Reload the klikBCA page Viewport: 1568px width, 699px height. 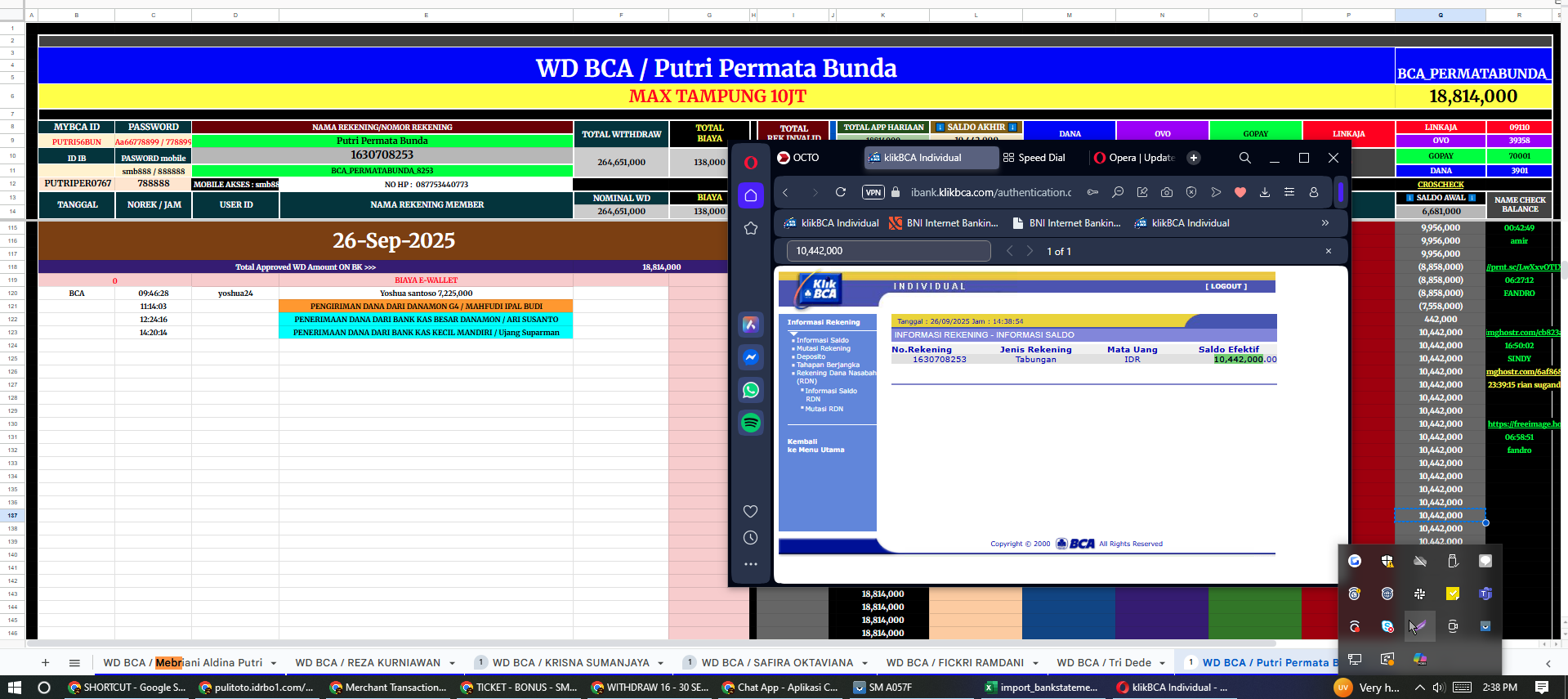840,192
